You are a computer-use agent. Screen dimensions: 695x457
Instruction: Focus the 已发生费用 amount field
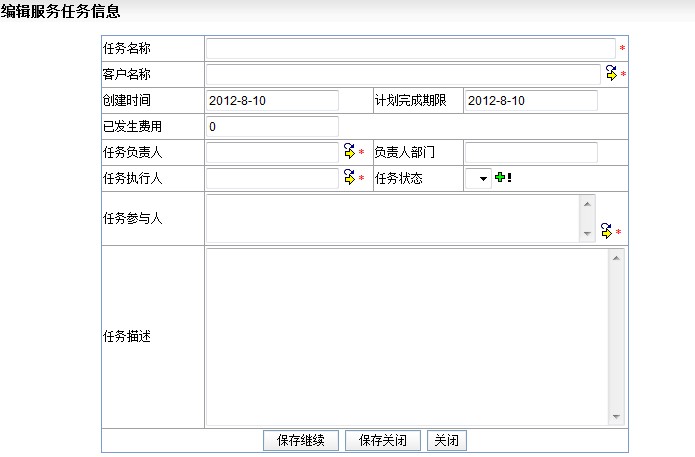pos(272,126)
